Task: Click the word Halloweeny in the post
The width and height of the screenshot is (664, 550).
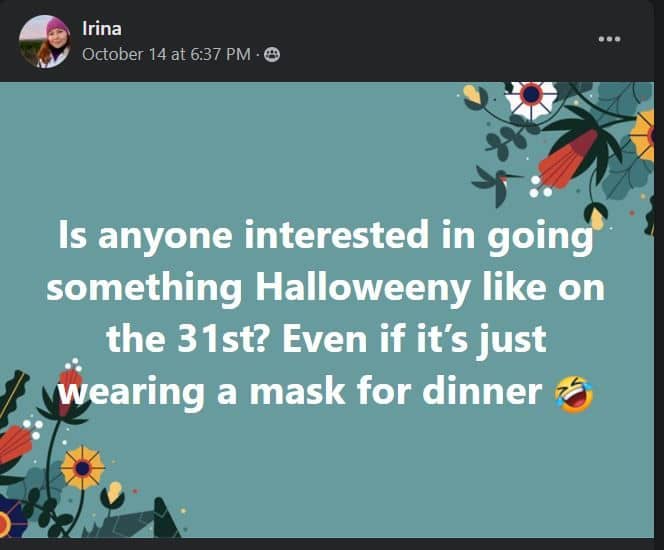Action: (x=362, y=287)
